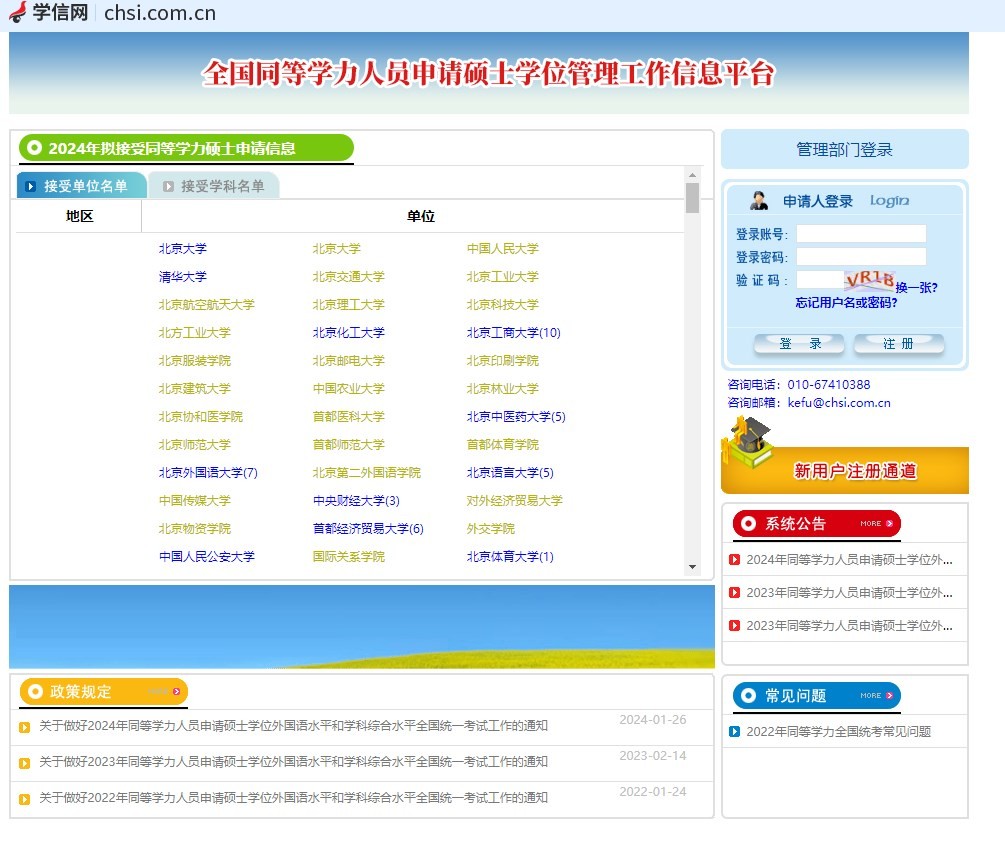Viewport: 1005px width, 855px height.
Task: Open 北京工商大学(10) link
Action: pyautogui.click(x=513, y=332)
